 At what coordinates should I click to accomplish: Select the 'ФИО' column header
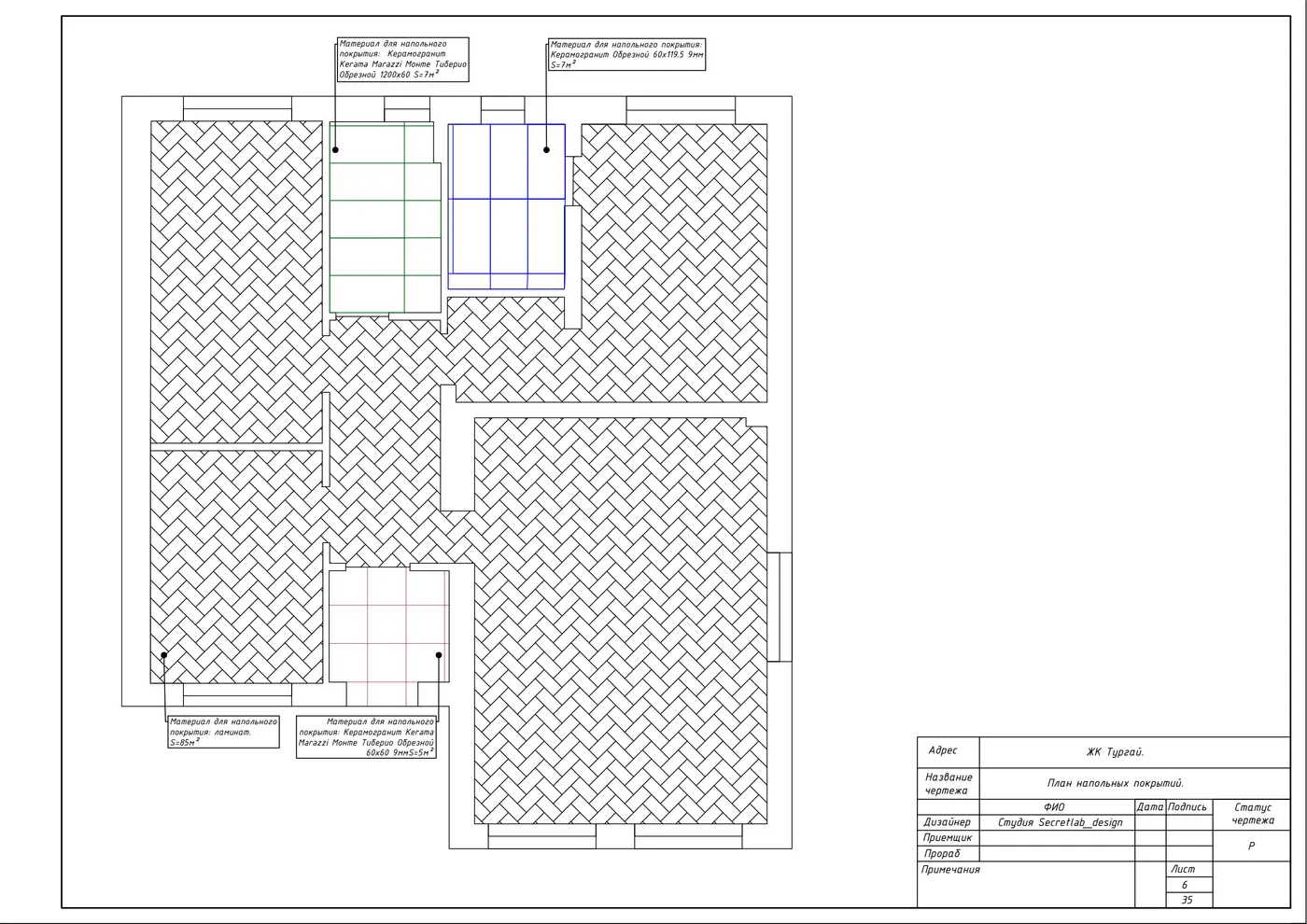pos(1054,807)
